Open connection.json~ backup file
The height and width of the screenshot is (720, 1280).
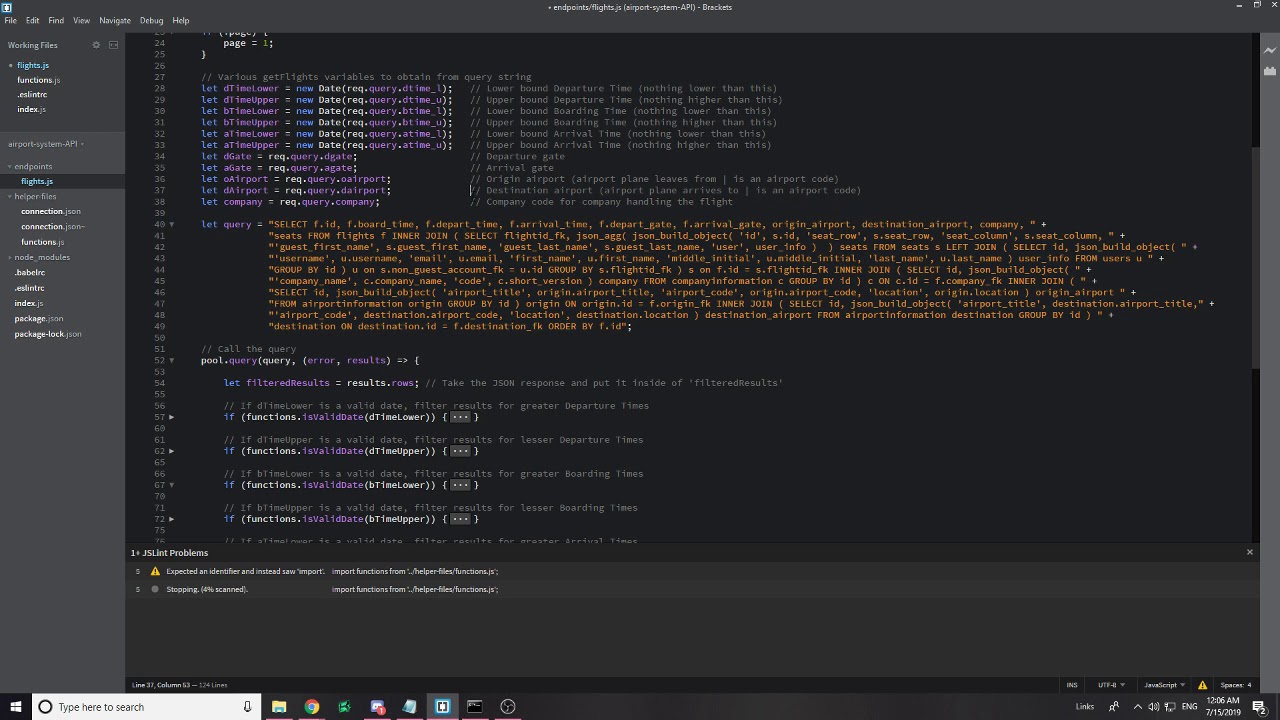click(x=53, y=226)
